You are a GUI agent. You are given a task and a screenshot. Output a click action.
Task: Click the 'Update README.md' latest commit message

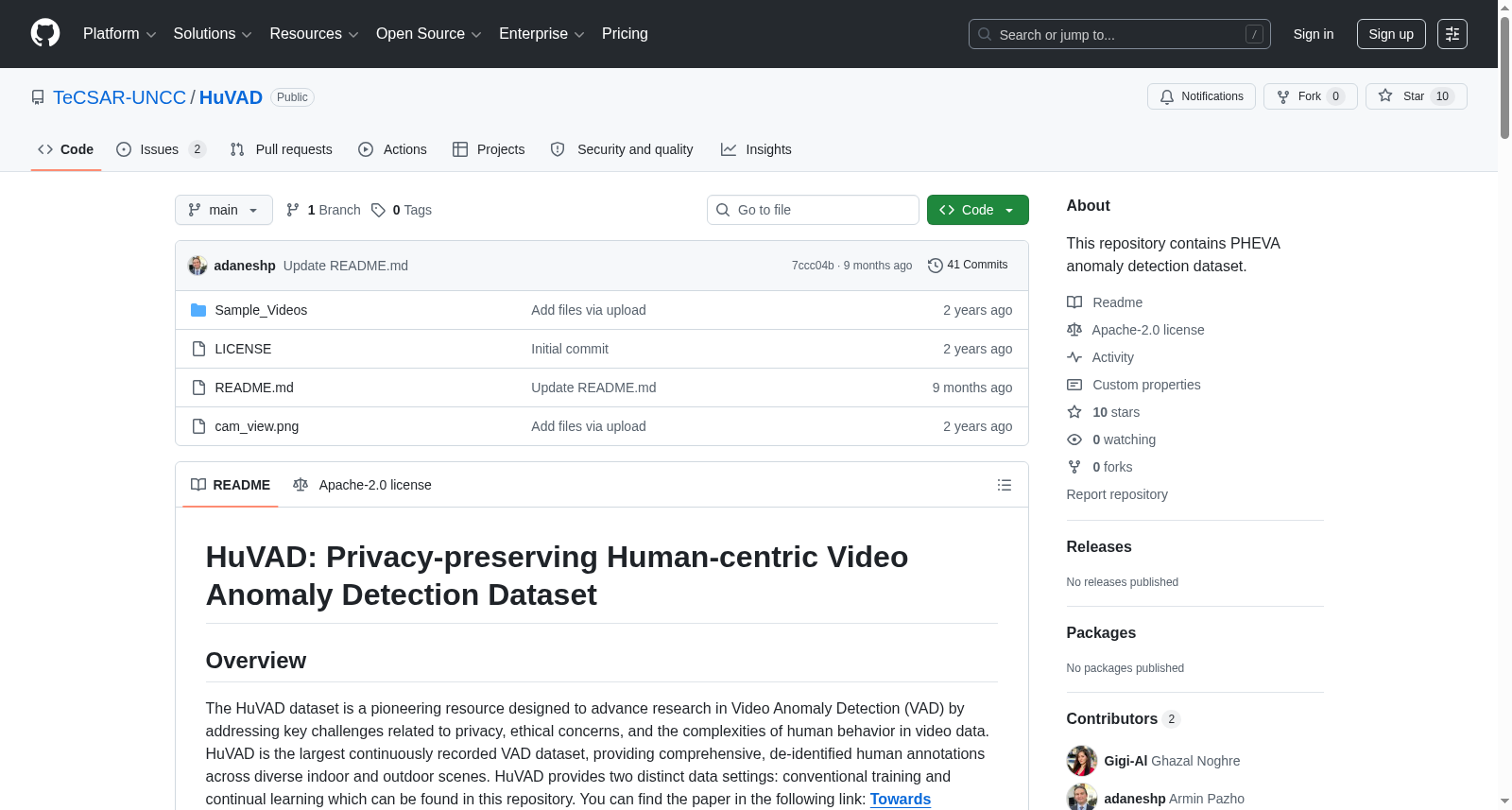346,266
